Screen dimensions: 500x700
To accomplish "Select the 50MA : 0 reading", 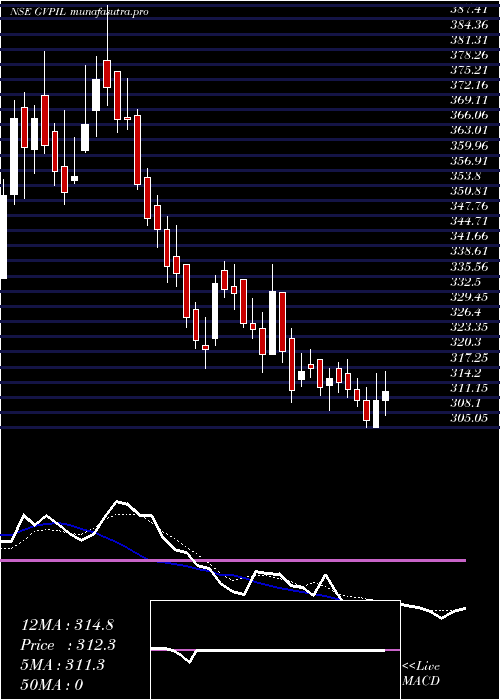I will (52, 685).
